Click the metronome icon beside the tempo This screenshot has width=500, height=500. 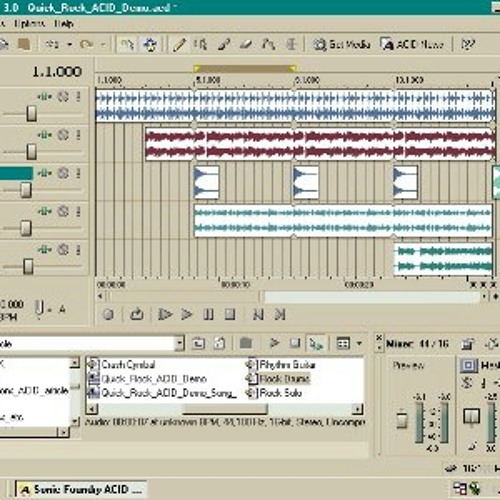[39, 308]
